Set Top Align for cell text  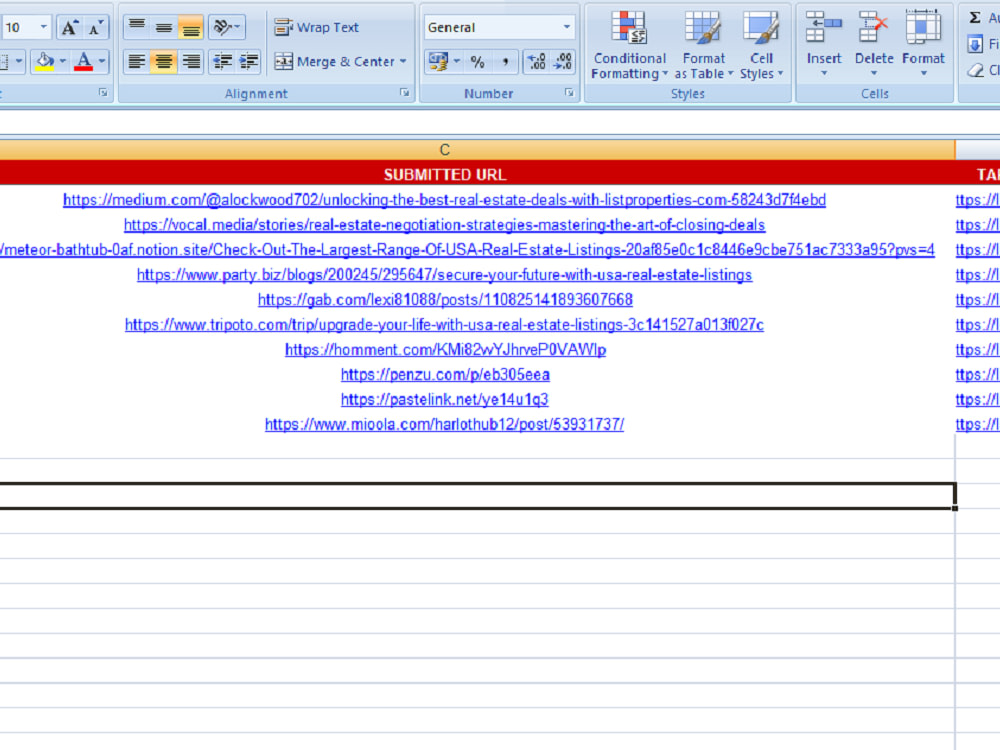[x=136, y=27]
